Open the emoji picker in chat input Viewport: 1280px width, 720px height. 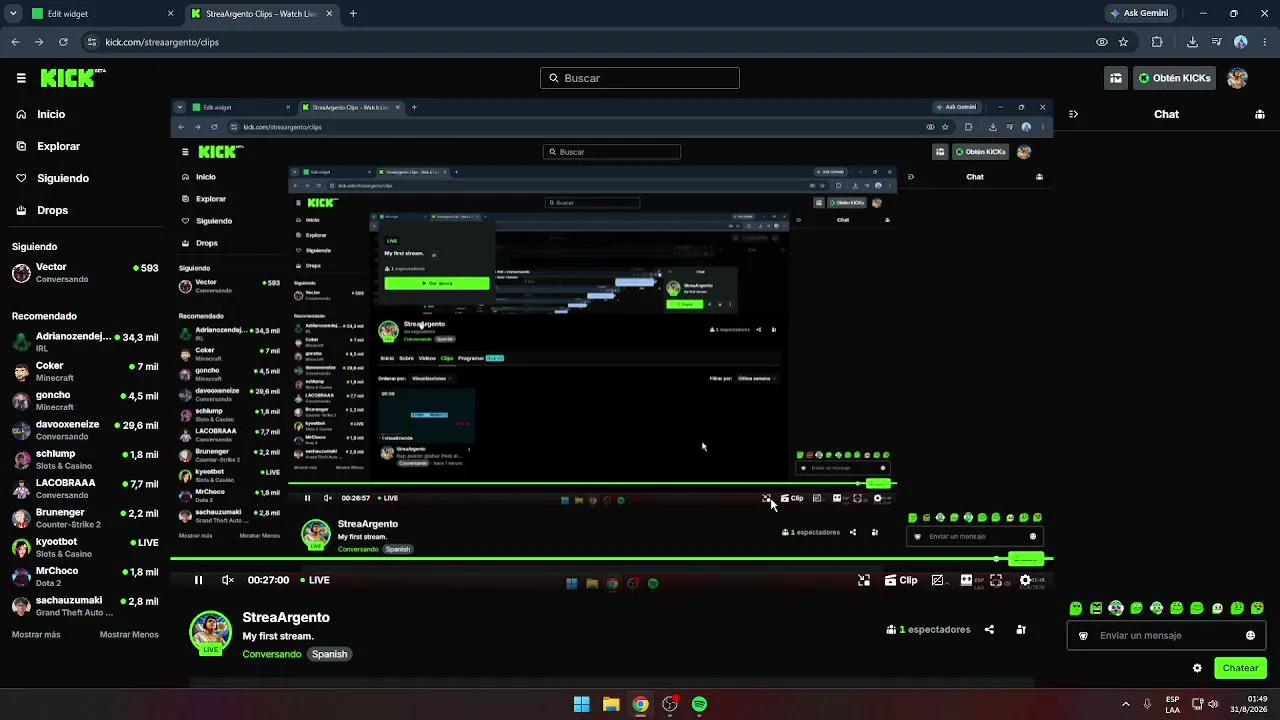click(1250, 635)
